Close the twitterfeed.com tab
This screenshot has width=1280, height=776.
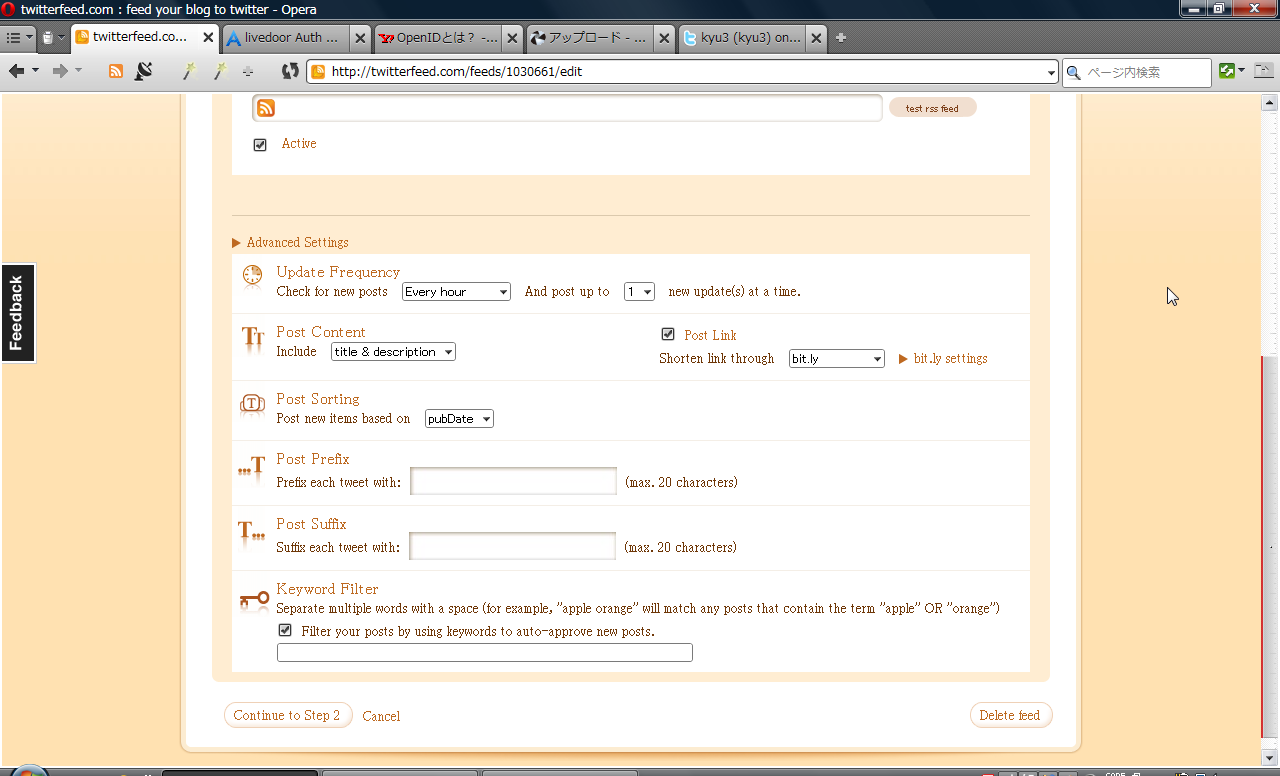coord(209,38)
